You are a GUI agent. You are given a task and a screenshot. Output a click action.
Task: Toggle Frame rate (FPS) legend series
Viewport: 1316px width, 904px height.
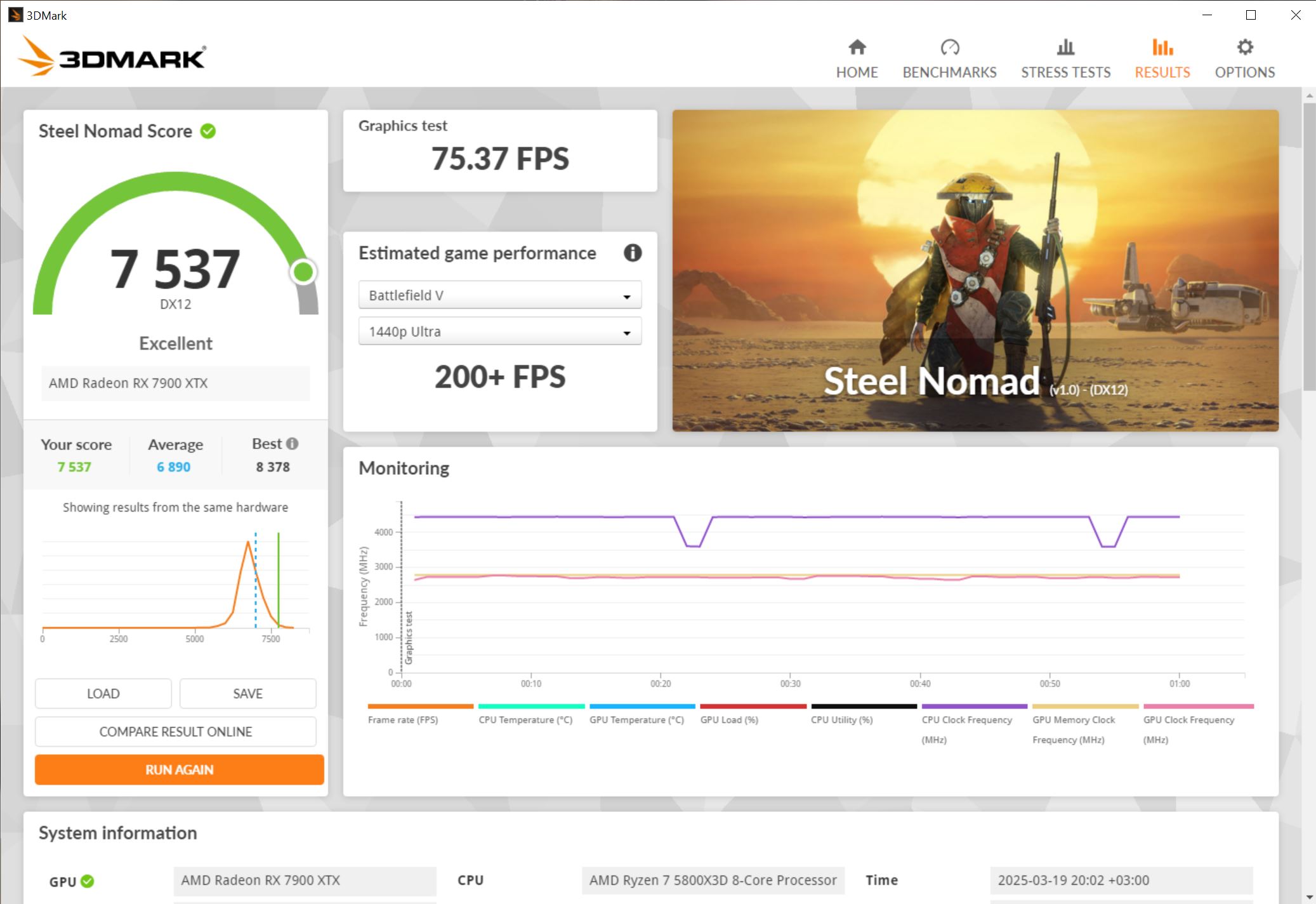click(x=403, y=720)
